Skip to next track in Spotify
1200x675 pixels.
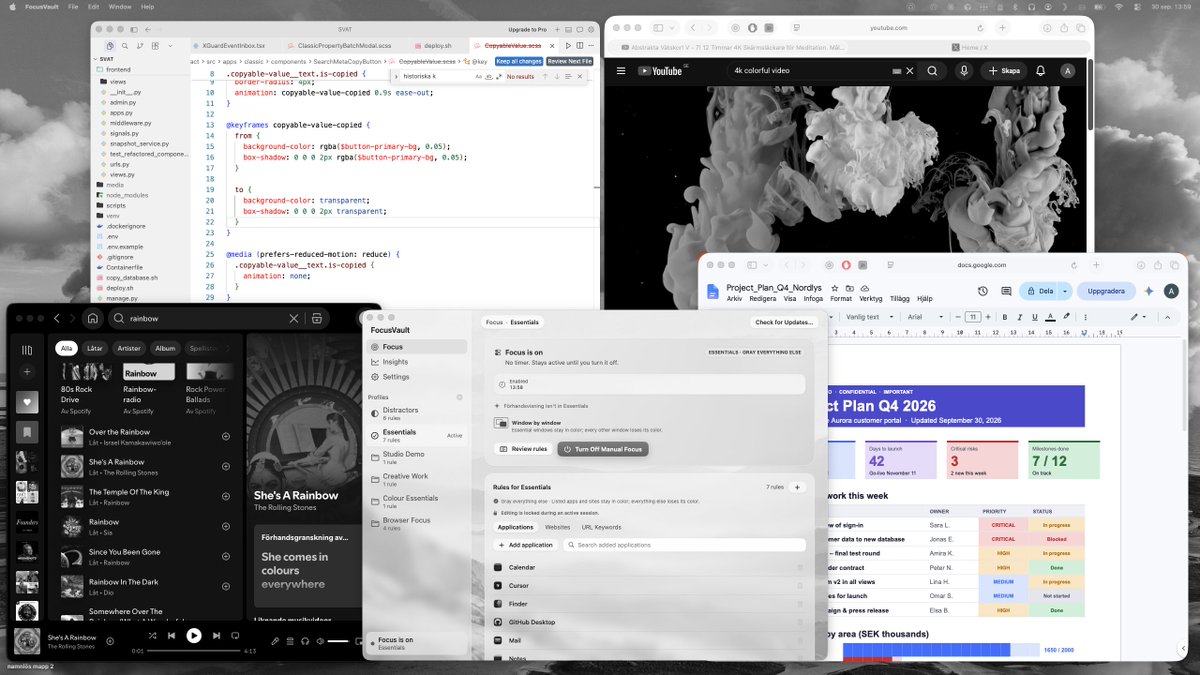[216, 635]
